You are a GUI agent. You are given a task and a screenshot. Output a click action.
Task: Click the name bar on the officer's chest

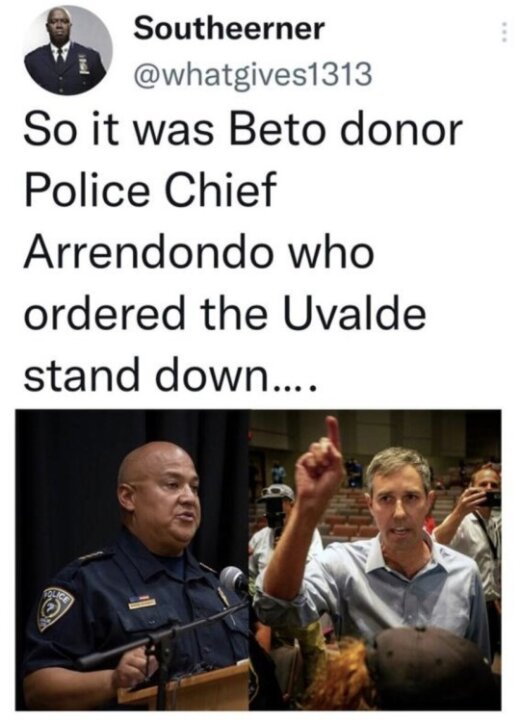coord(142,602)
